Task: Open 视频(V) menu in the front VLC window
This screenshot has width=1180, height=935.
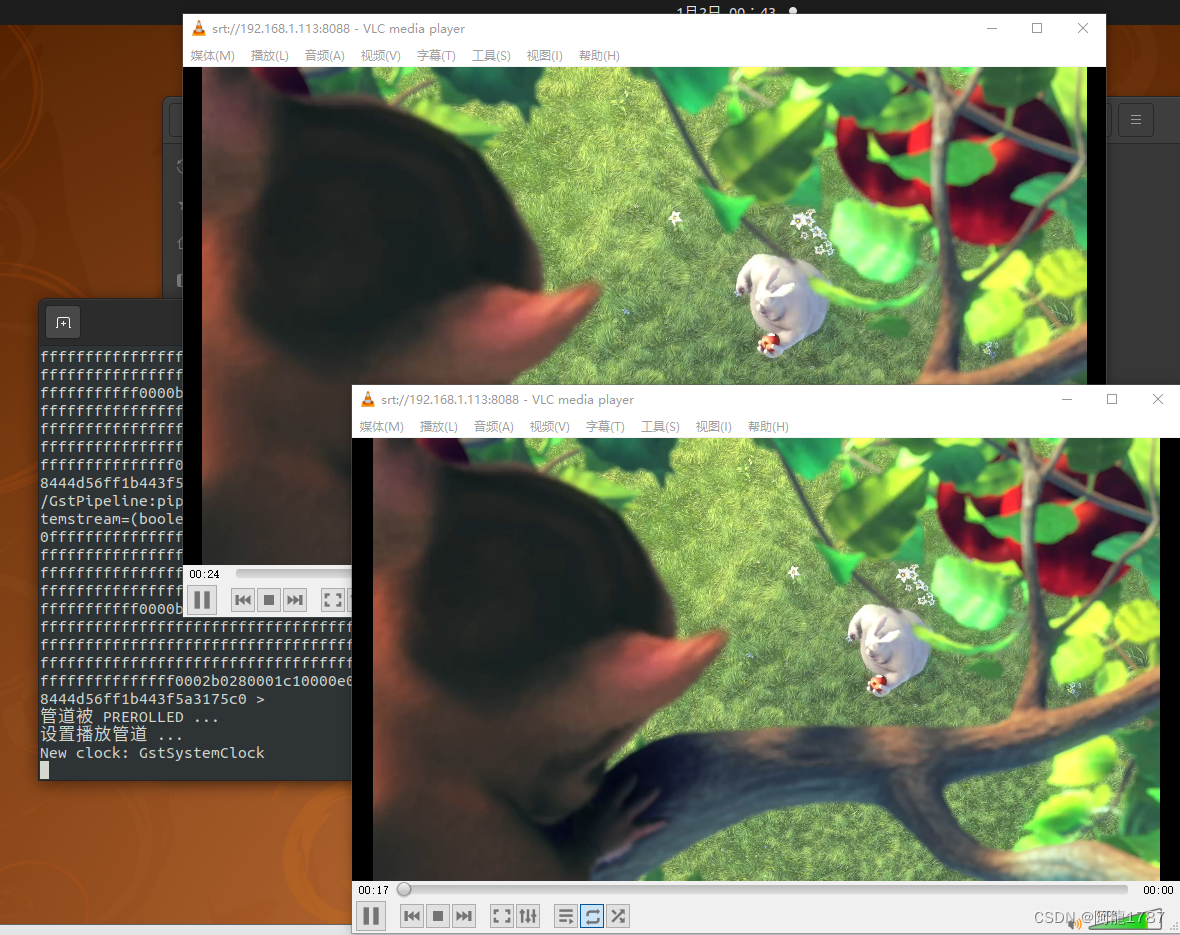Action: [549, 427]
